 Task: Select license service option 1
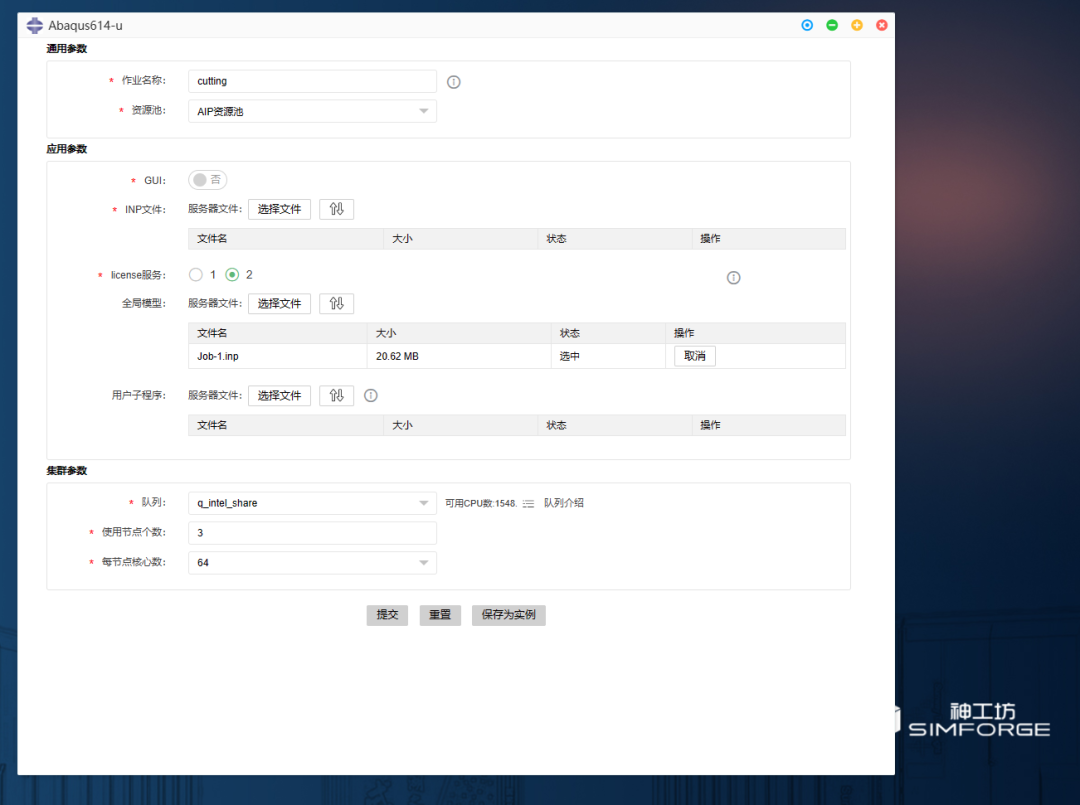[196, 275]
